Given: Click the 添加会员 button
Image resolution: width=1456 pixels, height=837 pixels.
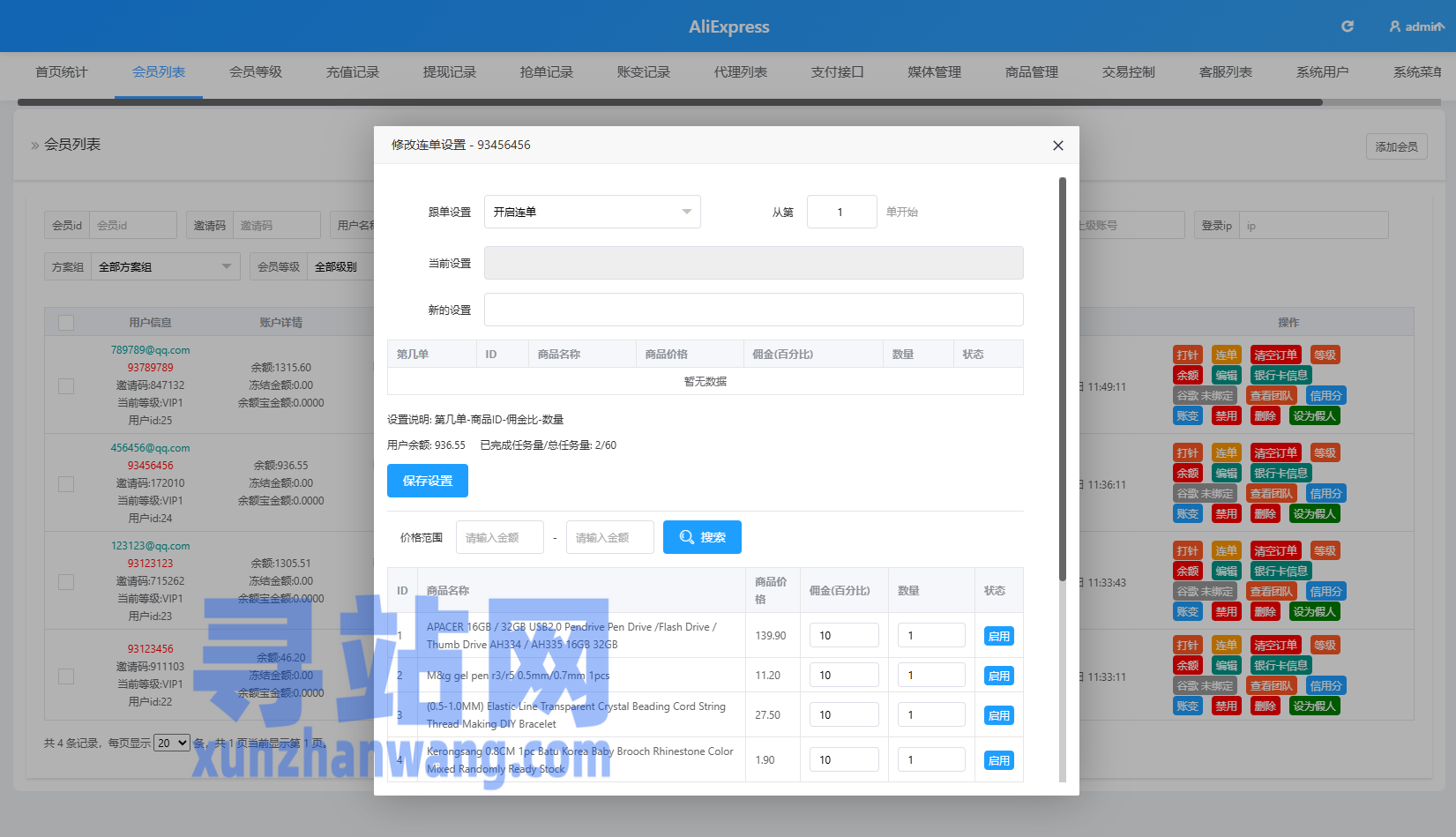Looking at the screenshot, I should coord(1397,146).
